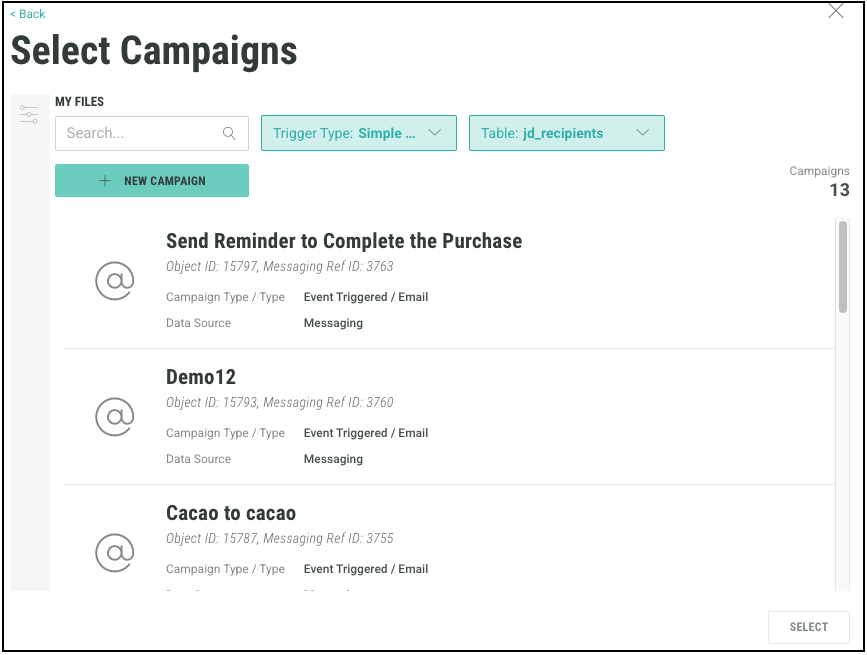
Task: Go back using the Back link
Action: (x=28, y=14)
